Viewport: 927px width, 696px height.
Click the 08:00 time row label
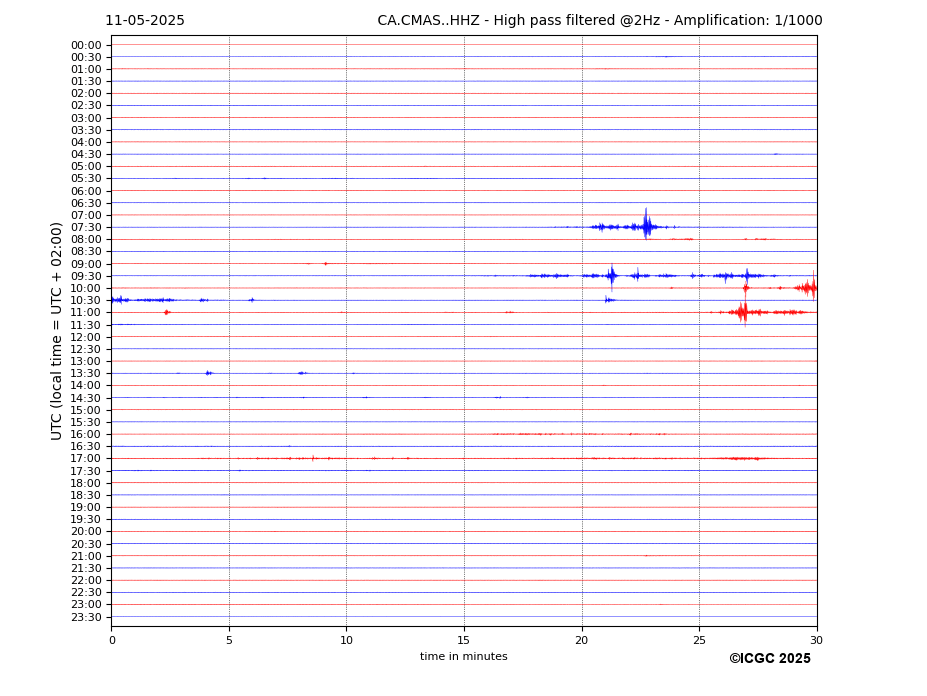tap(86, 239)
